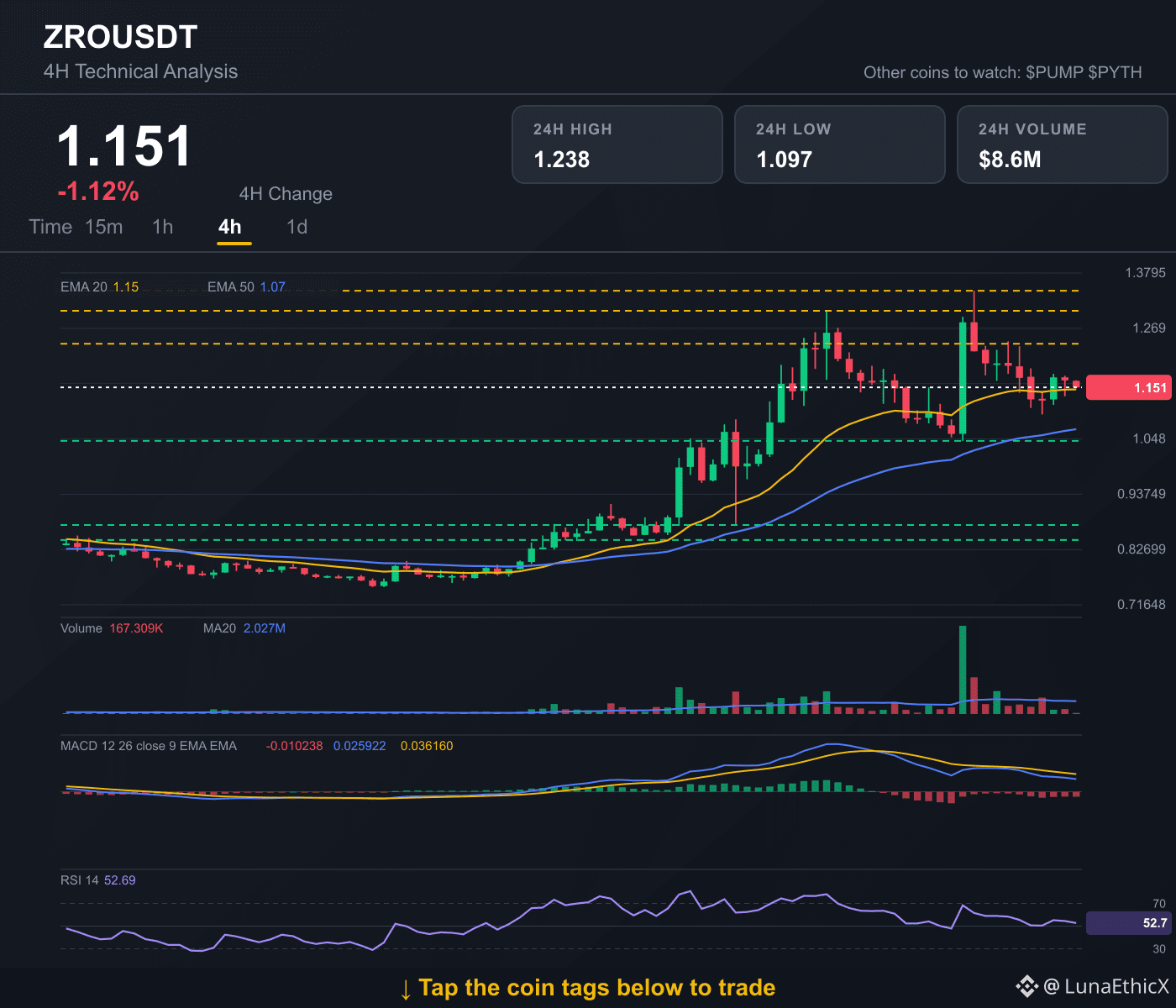Click the 0.82699 price axis label
The width and height of the screenshot is (1176, 1008).
pyautogui.click(x=1142, y=549)
